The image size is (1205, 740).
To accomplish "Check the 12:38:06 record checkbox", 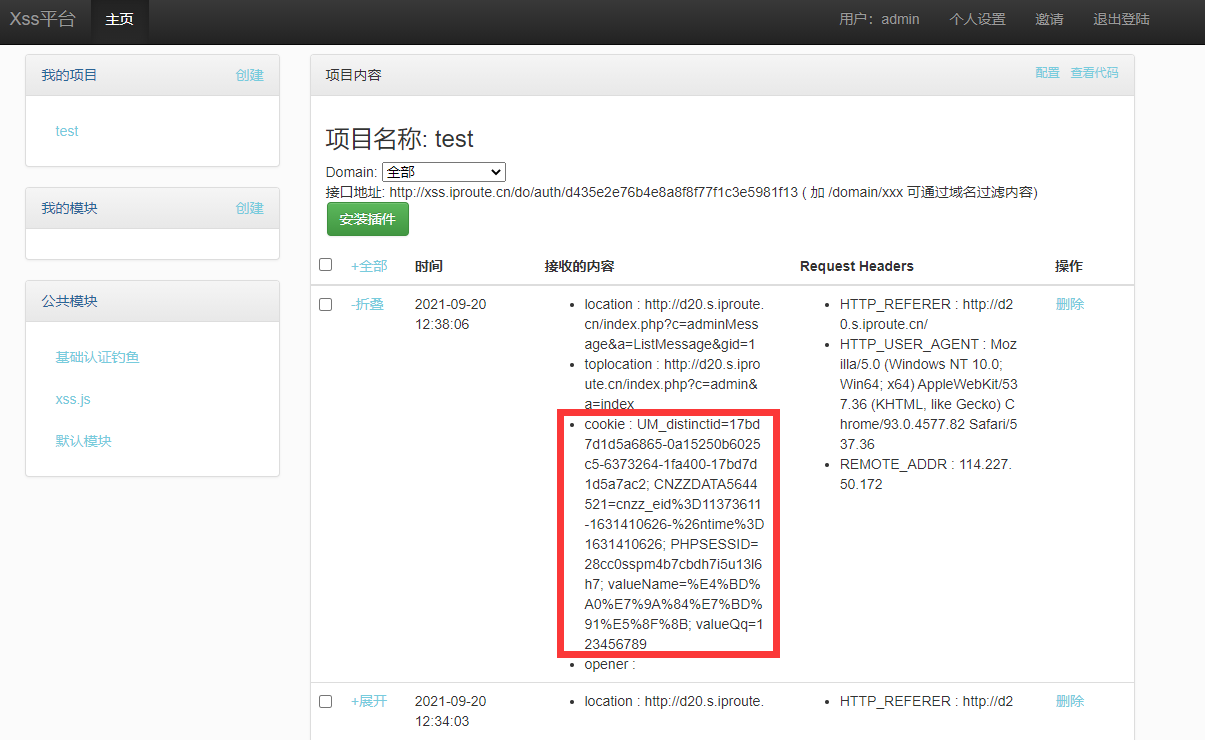I will coord(325,305).
